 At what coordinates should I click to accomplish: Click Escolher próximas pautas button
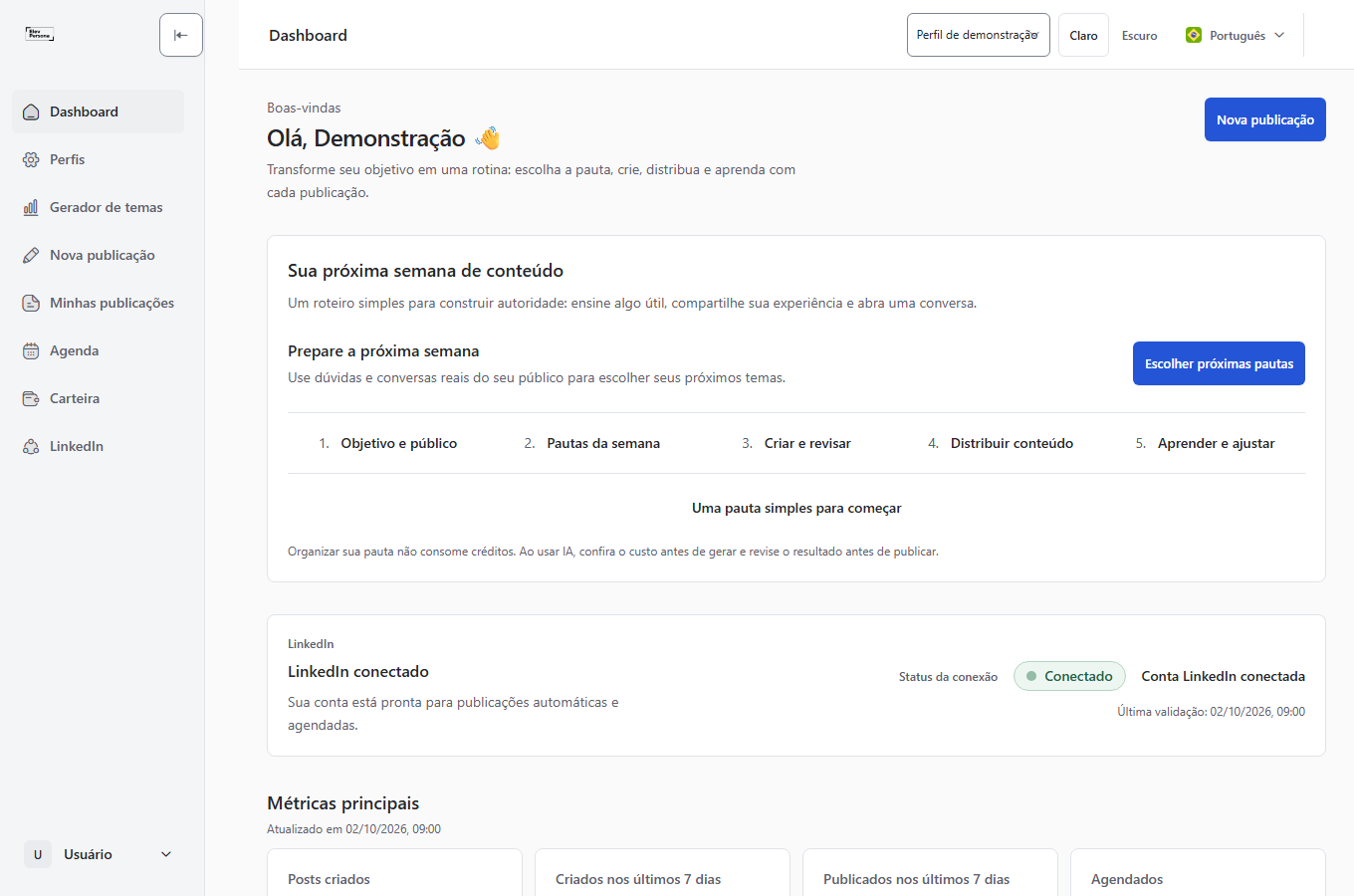pos(1219,363)
